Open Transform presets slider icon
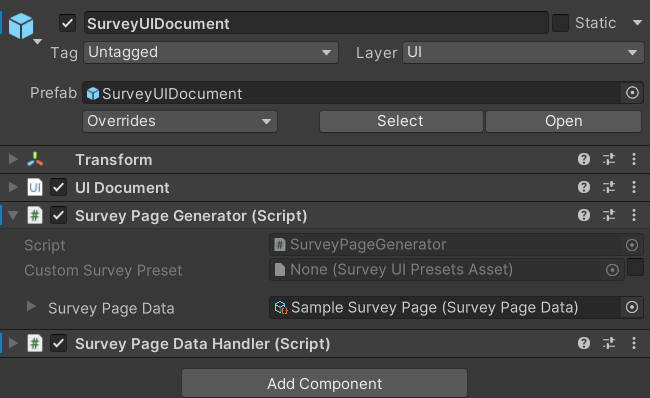Image resolution: width=650 pixels, height=398 pixels. click(609, 159)
